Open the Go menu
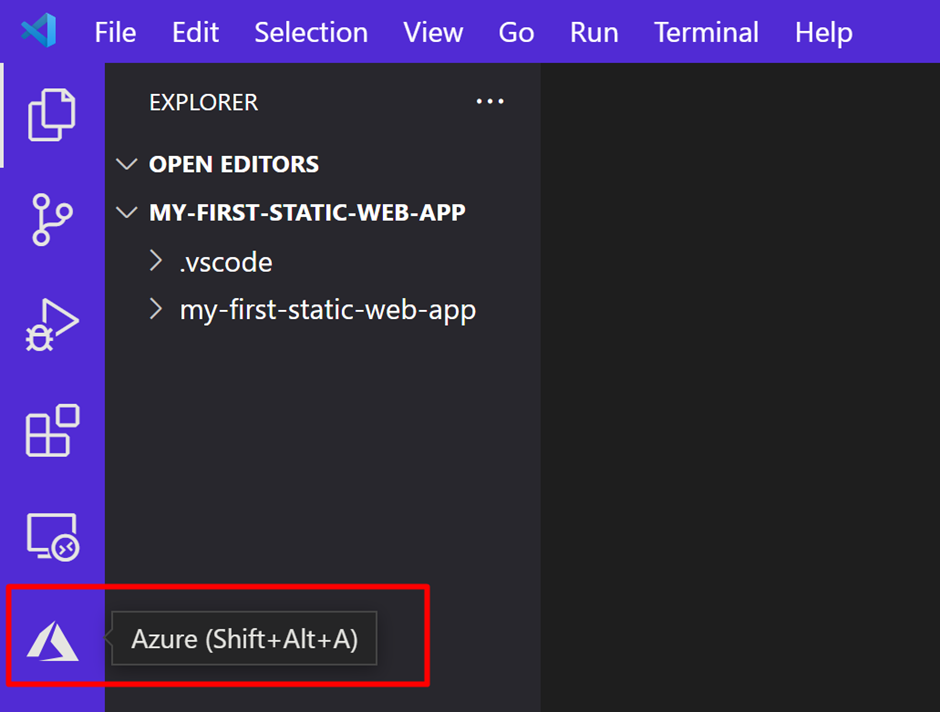940x712 pixels. pos(516,32)
